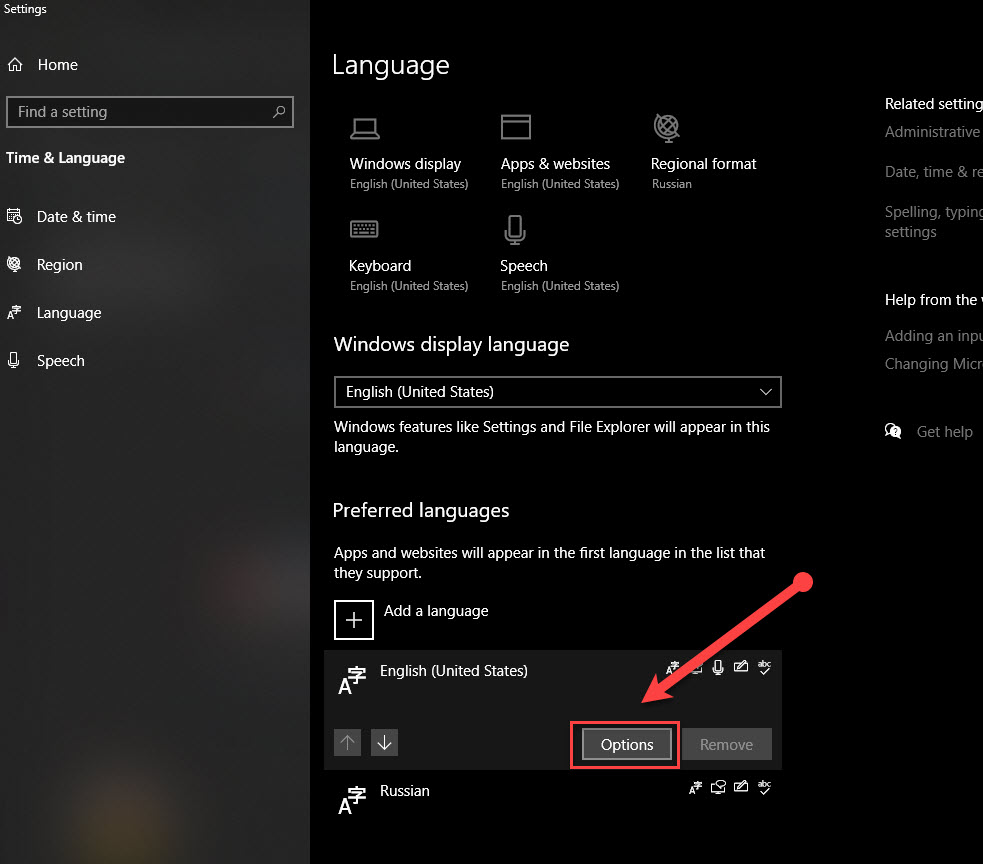Click the speech recognition icon on English row
The image size is (983, 864).
tap(718, 668)
